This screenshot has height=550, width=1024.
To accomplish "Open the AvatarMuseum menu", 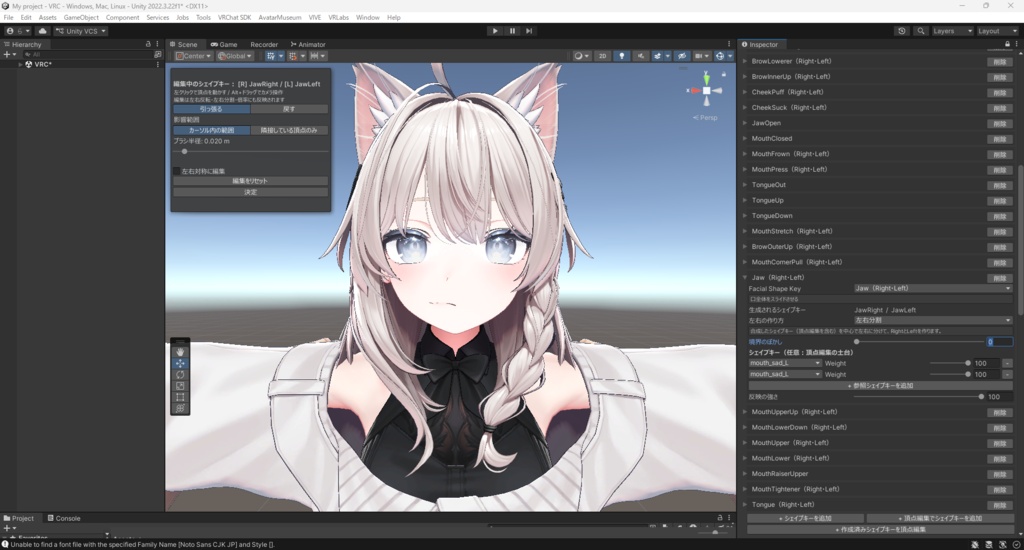I will tap(280, 18).
